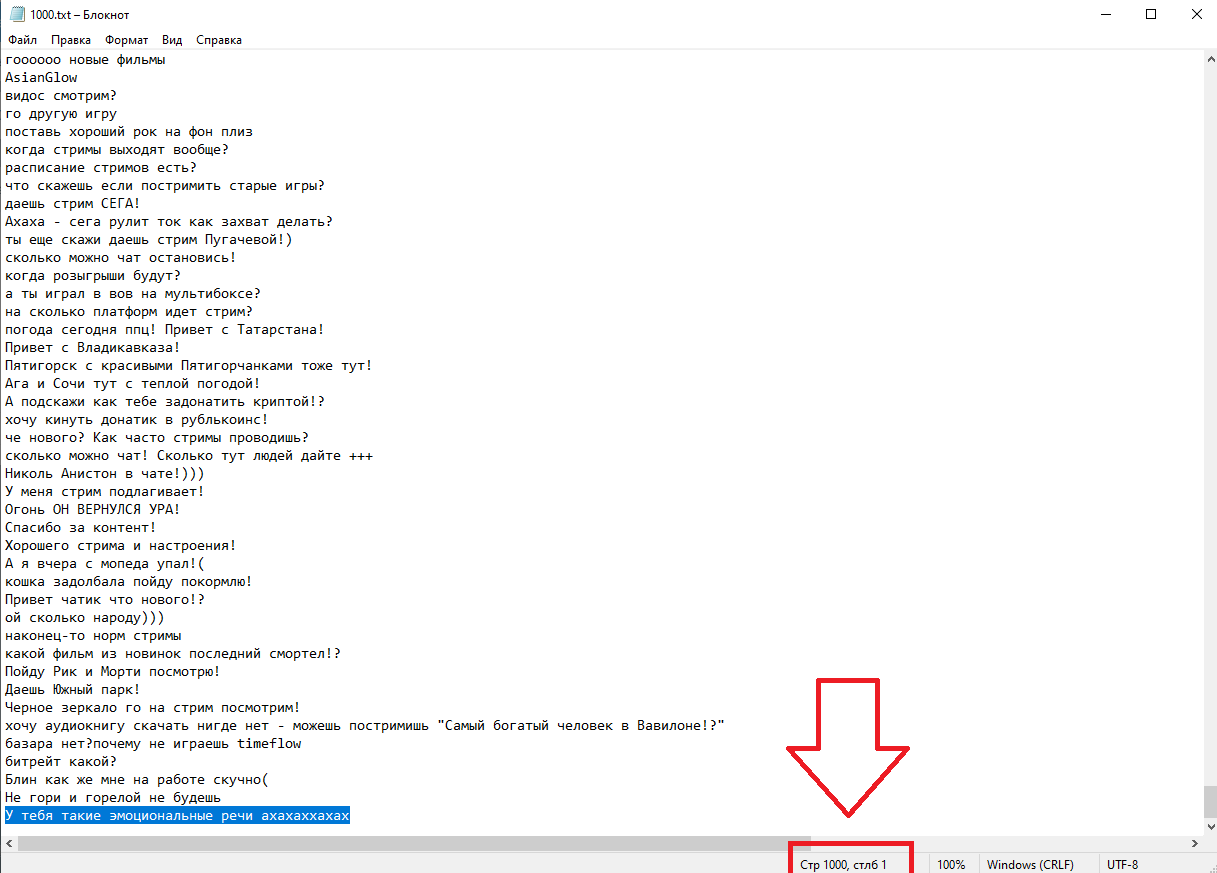Click line 'Даешь Южный парк!'
The width and height of the screenshot is (1217, 873).
pyautogui.click(x=73, y=689)
